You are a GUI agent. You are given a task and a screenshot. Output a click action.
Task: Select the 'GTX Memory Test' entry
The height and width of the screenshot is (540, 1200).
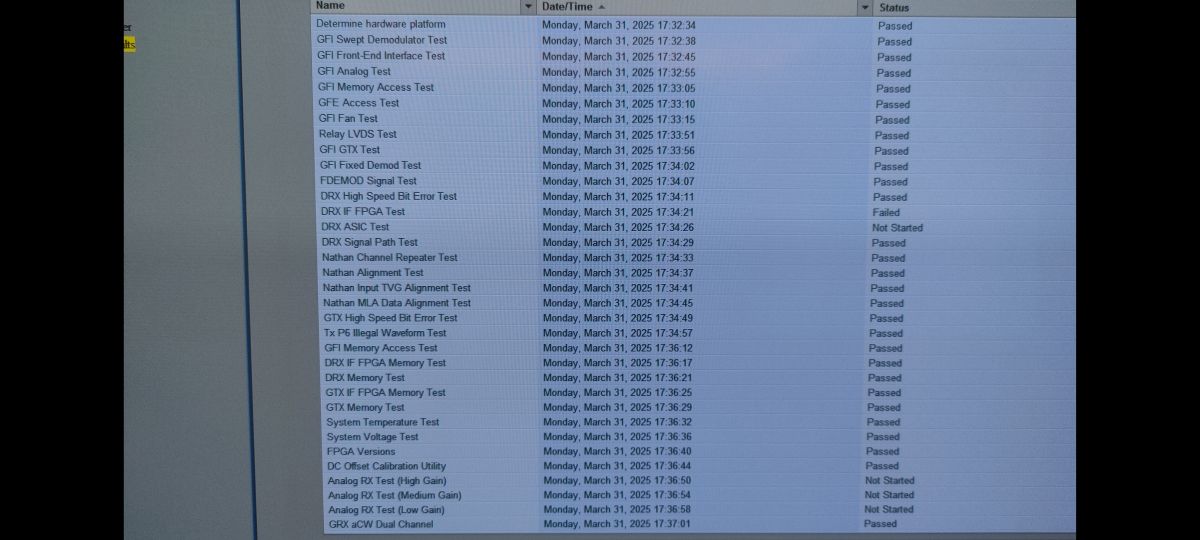pos(366,408)
